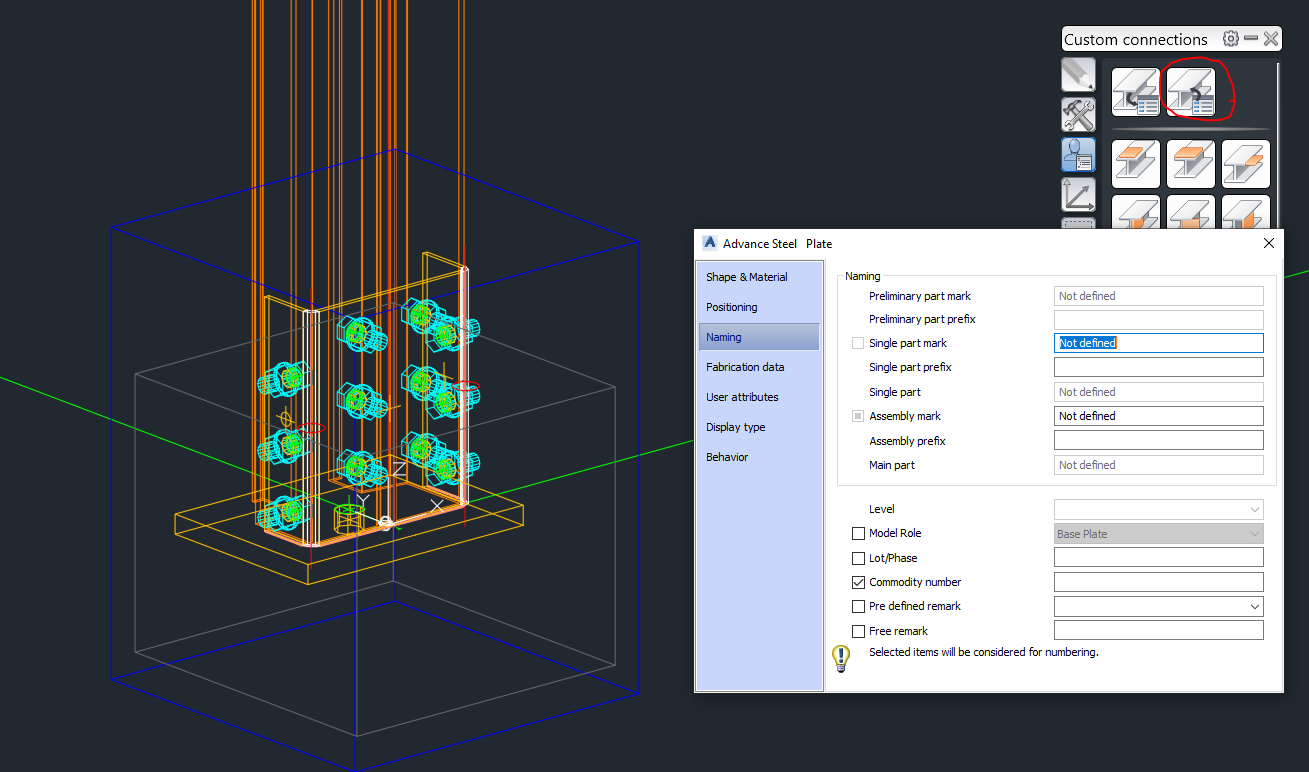Click the hammer and wrench tools icon

(1077, 114)
